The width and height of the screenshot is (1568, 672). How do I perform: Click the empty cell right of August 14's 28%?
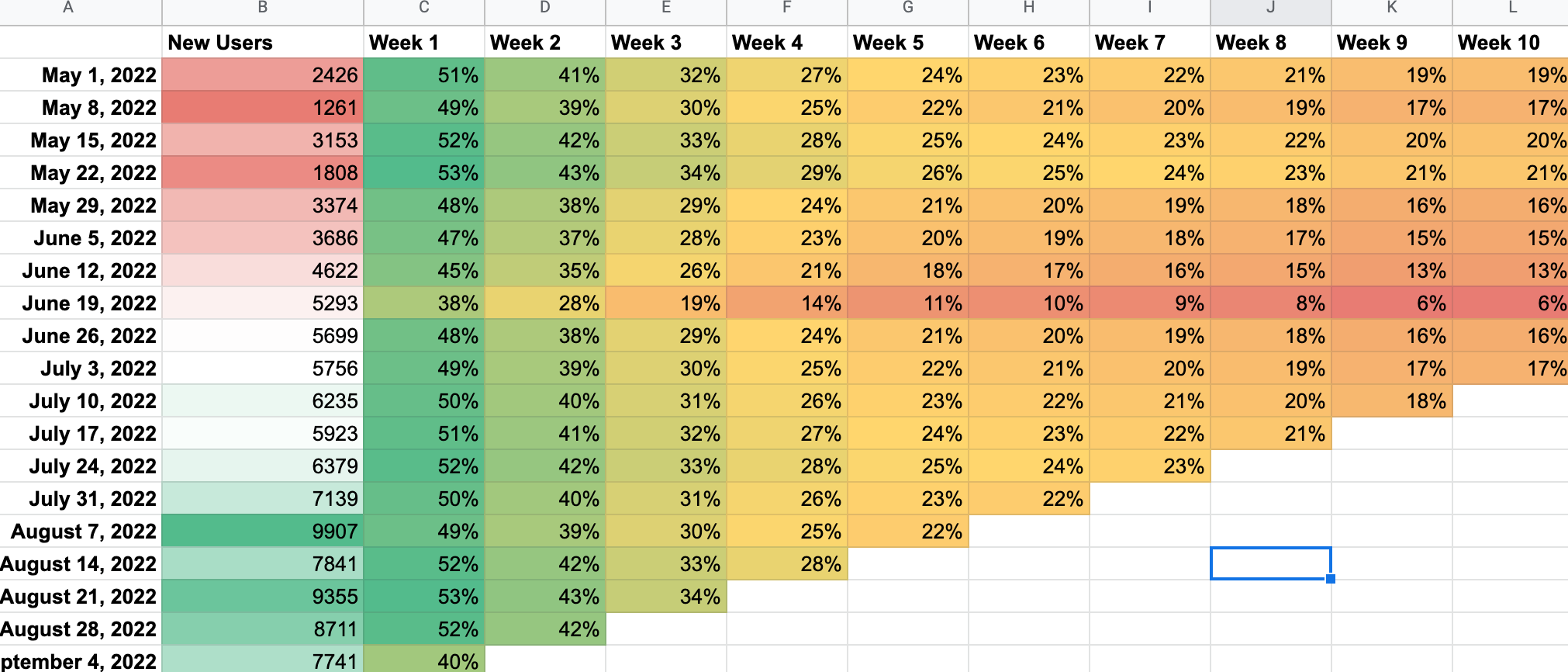point(907,564)
